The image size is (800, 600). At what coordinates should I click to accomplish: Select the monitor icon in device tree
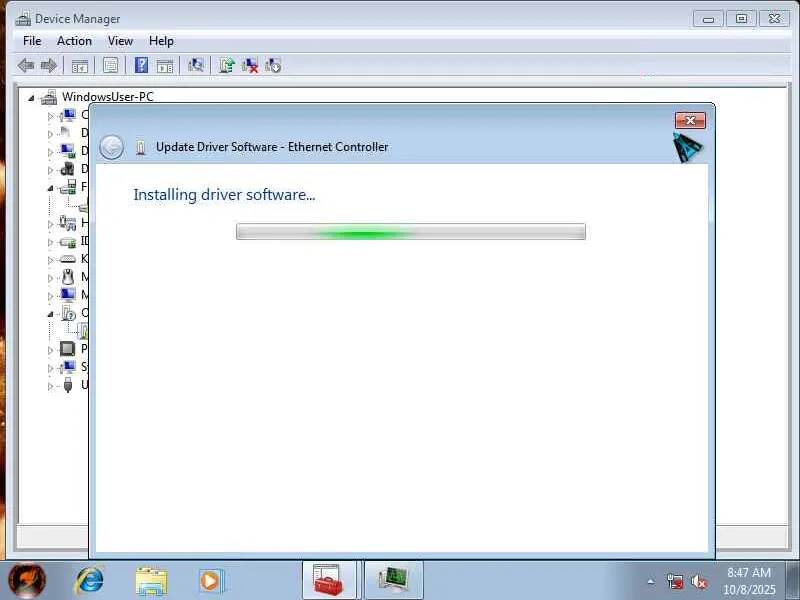pos(68,295)
